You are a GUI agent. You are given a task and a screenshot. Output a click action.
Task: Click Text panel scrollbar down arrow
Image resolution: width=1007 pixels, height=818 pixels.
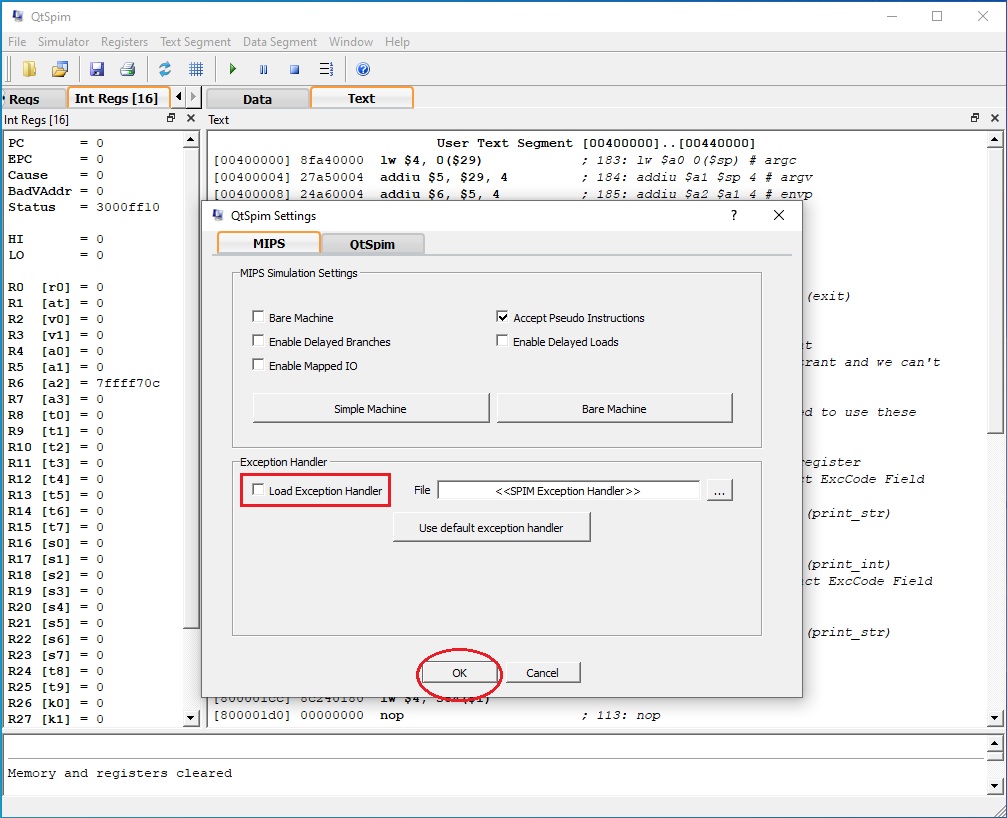point(995,718)
